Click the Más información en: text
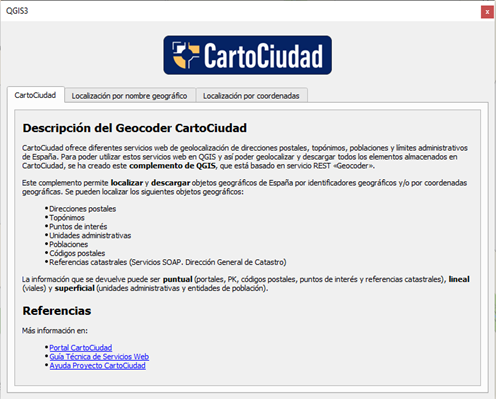 click(x=55, y=331)
